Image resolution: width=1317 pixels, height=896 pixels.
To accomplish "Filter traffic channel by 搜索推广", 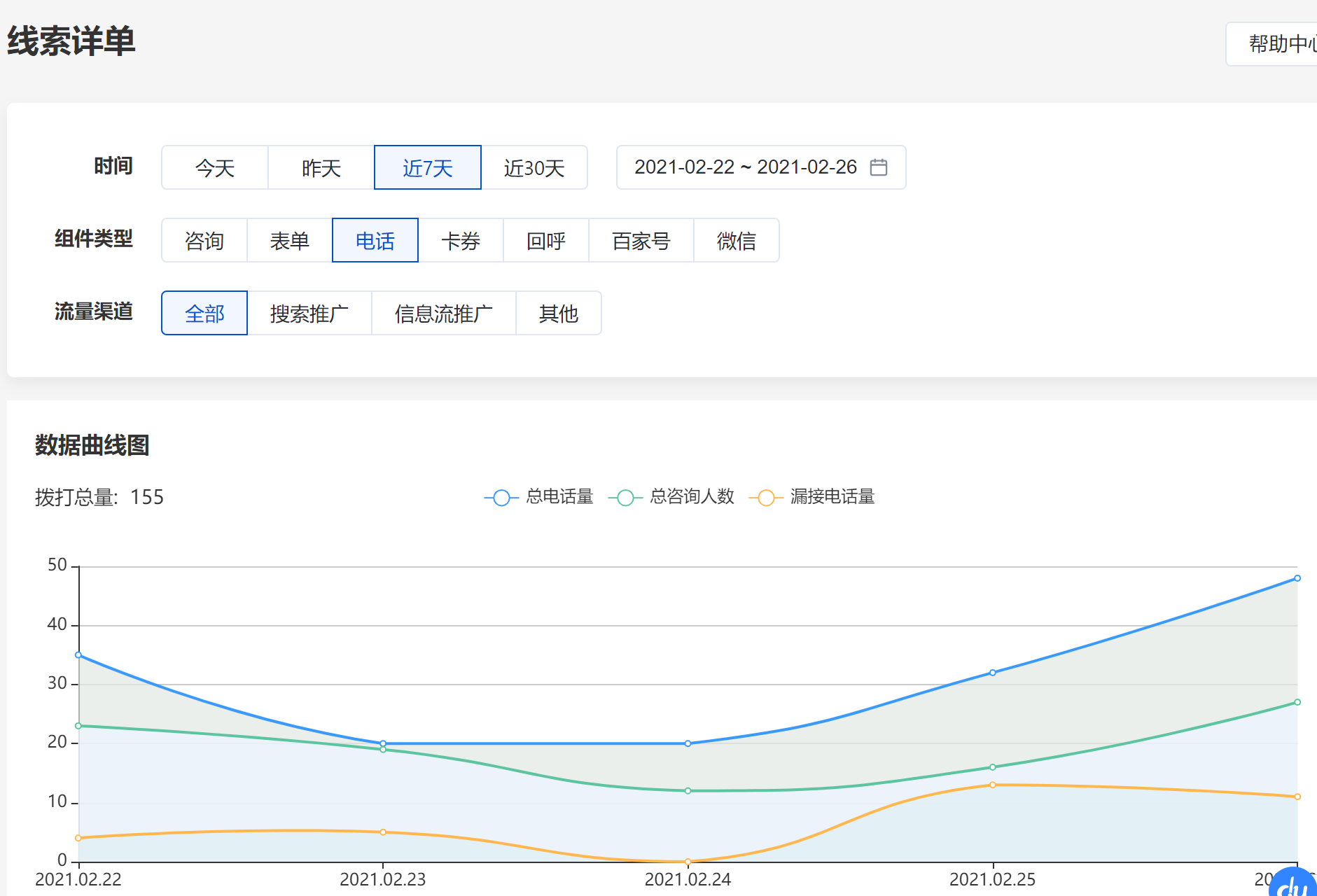I will [309, 313].
